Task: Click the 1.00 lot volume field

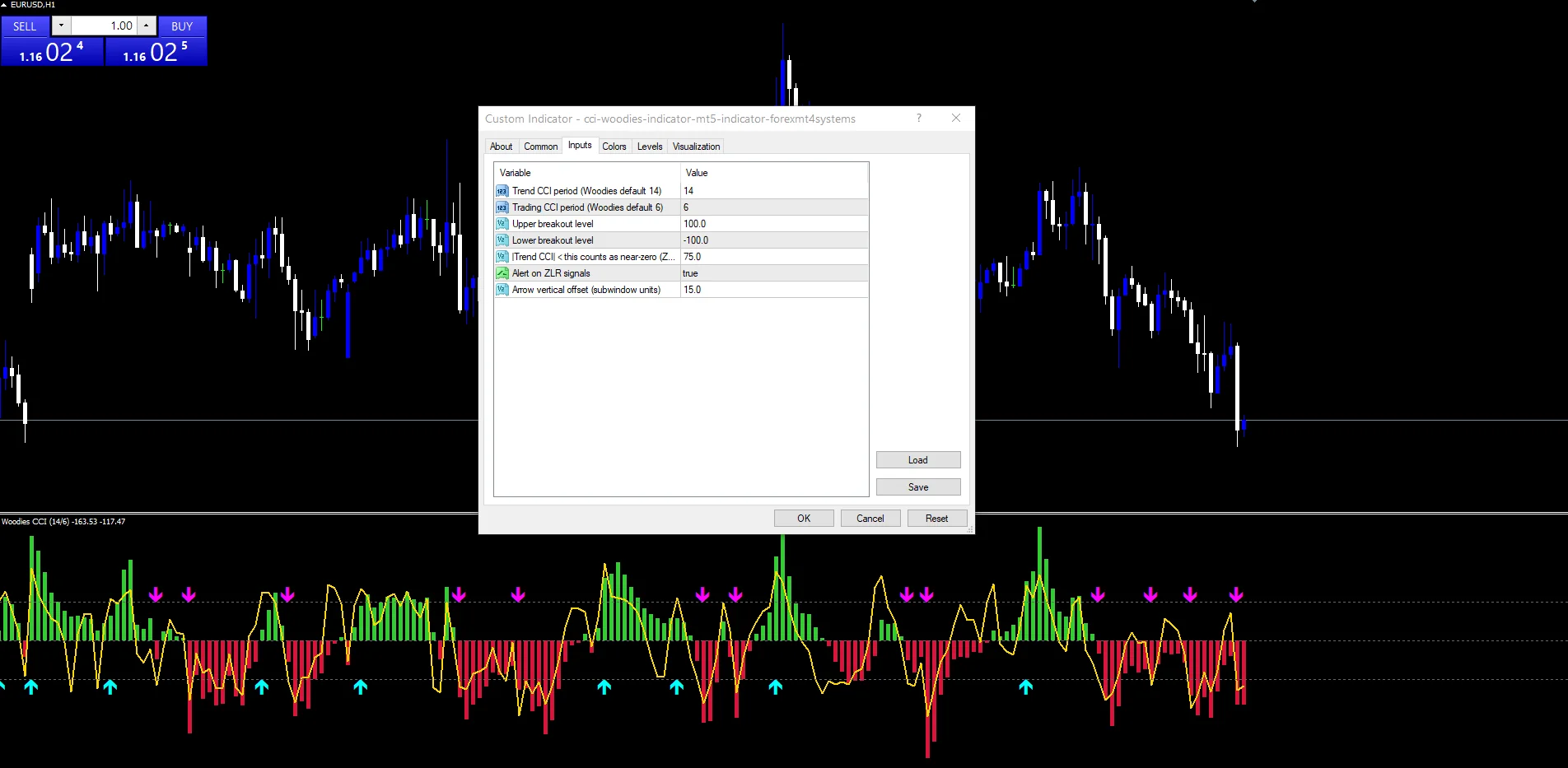Action: pos(104,26)
